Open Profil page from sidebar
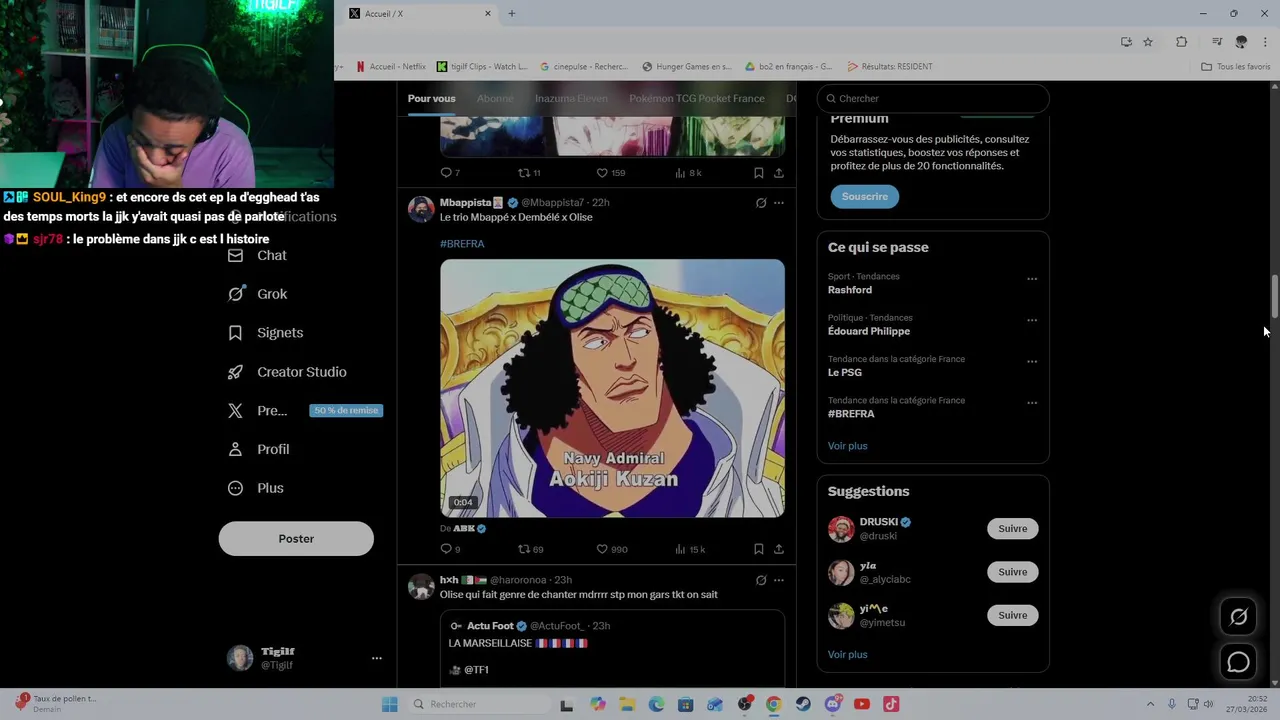The width and height of the screenshot is (1280, 720). (x=258, y=449)
